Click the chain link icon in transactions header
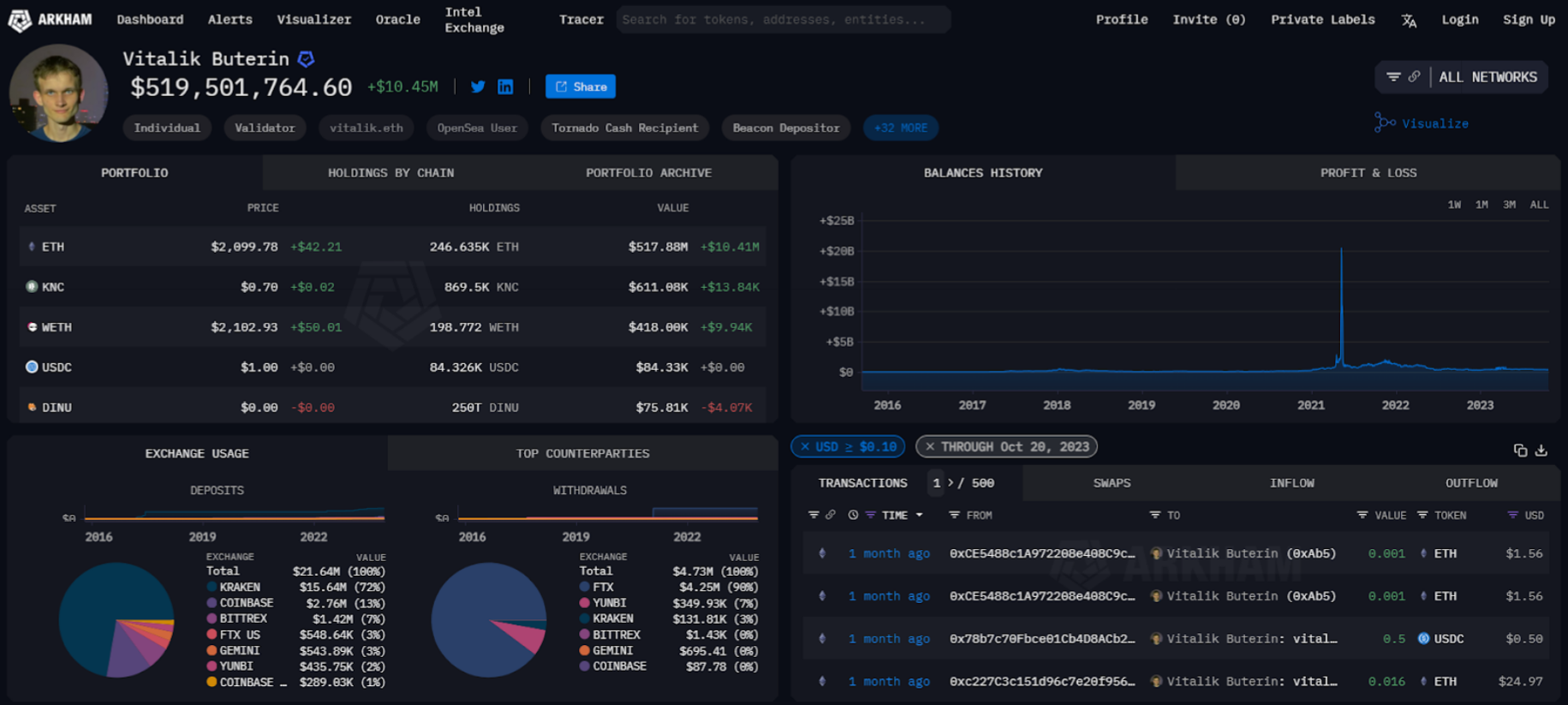The height and width of the screenshot is (705, 1568). click(x=830, y=515)
